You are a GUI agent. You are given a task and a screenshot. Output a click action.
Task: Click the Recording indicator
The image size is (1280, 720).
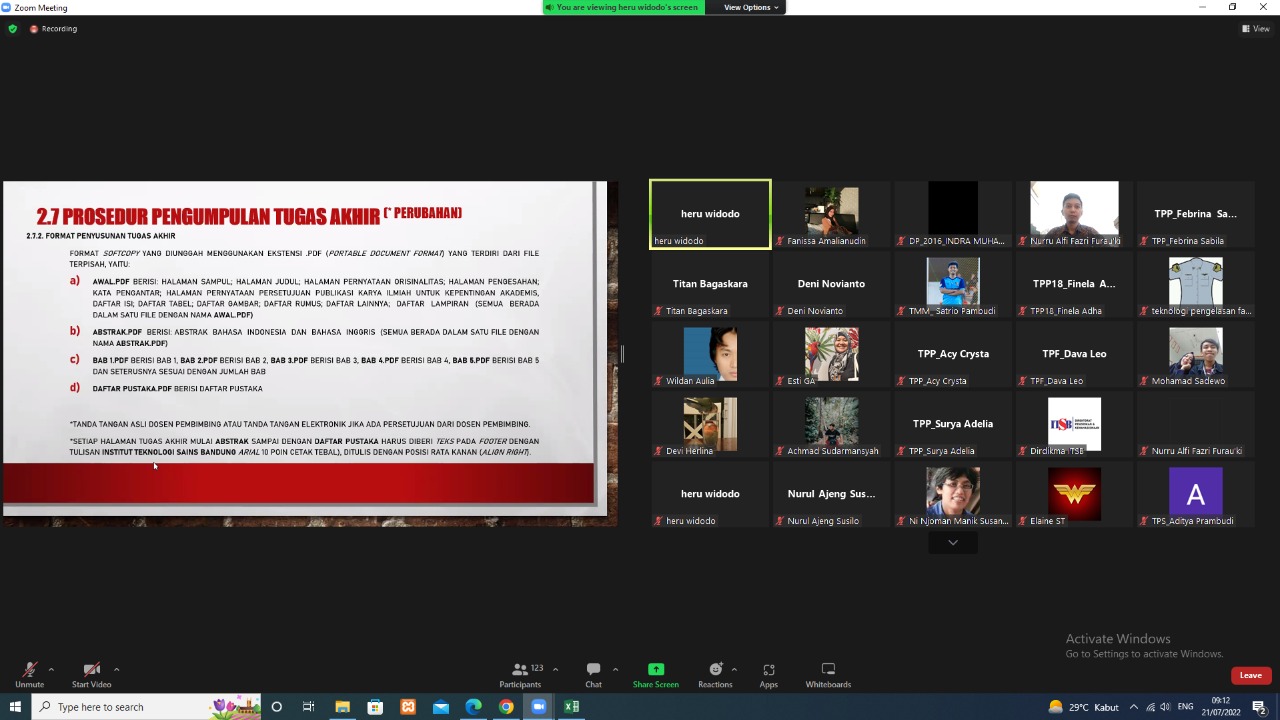[54, 28]
